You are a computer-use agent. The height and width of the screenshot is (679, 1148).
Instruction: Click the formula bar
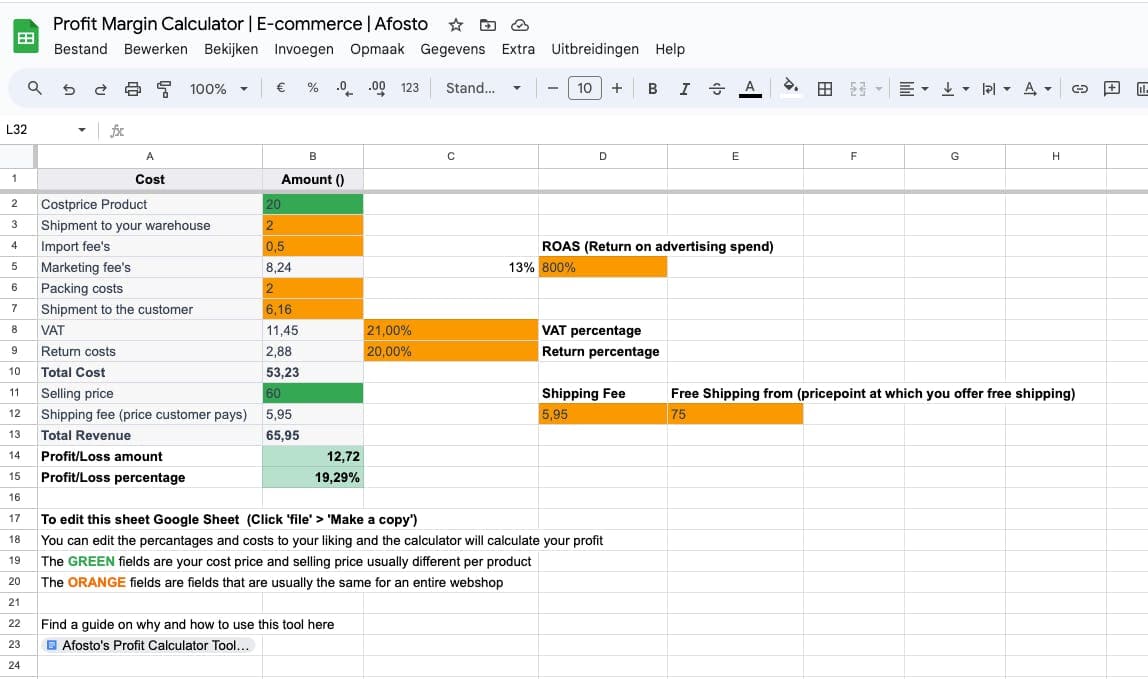point(630,130)
